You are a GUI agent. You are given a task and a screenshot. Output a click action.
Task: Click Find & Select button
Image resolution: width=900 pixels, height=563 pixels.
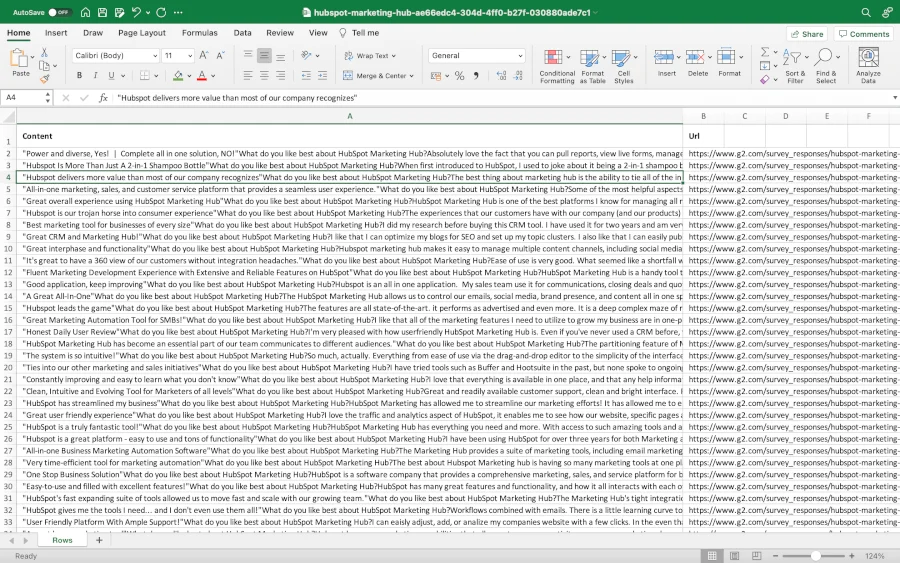[x=826, y=66]
